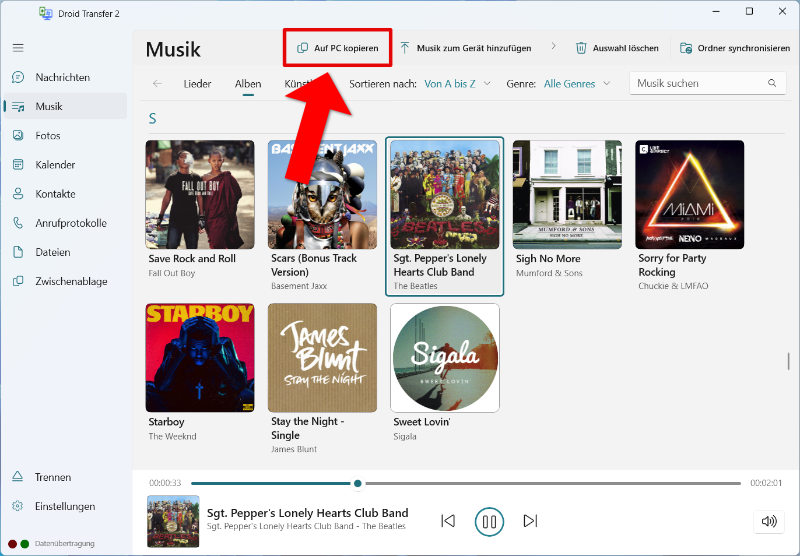Click elapsed time 00:00:33

(165, 483)
